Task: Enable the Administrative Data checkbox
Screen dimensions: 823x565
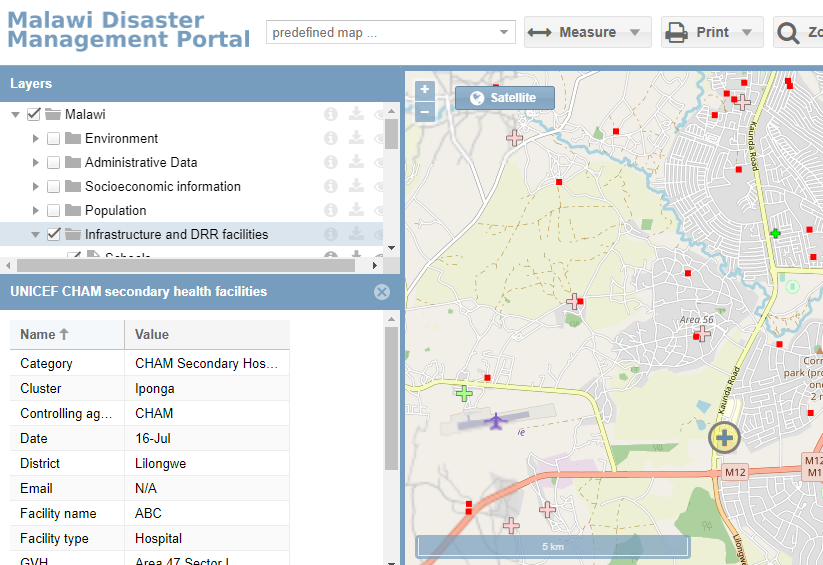Action: [54, 163]
